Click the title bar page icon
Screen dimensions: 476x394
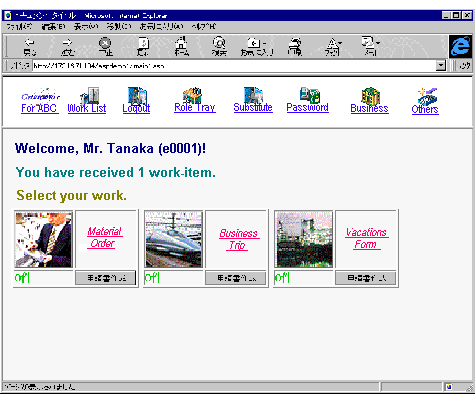pos(8,15)
